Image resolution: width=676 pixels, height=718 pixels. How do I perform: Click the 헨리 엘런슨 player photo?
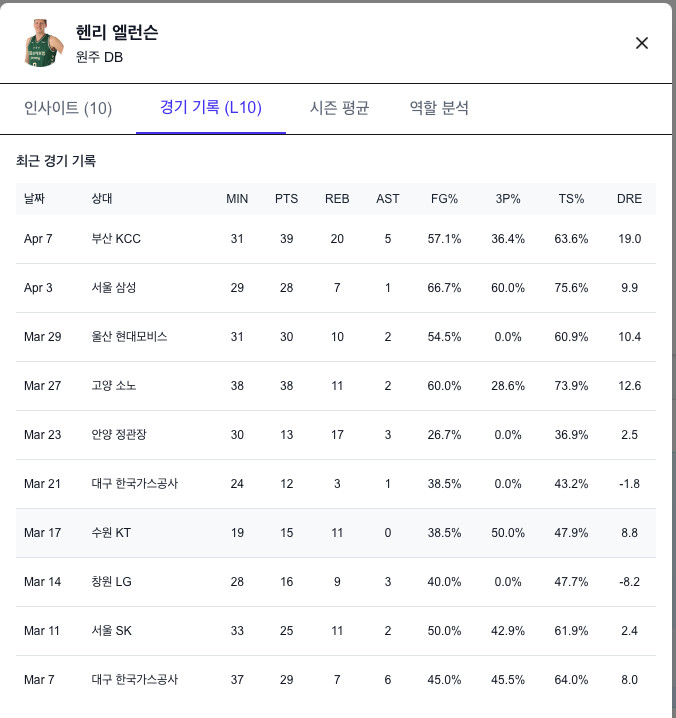point(42,43)
